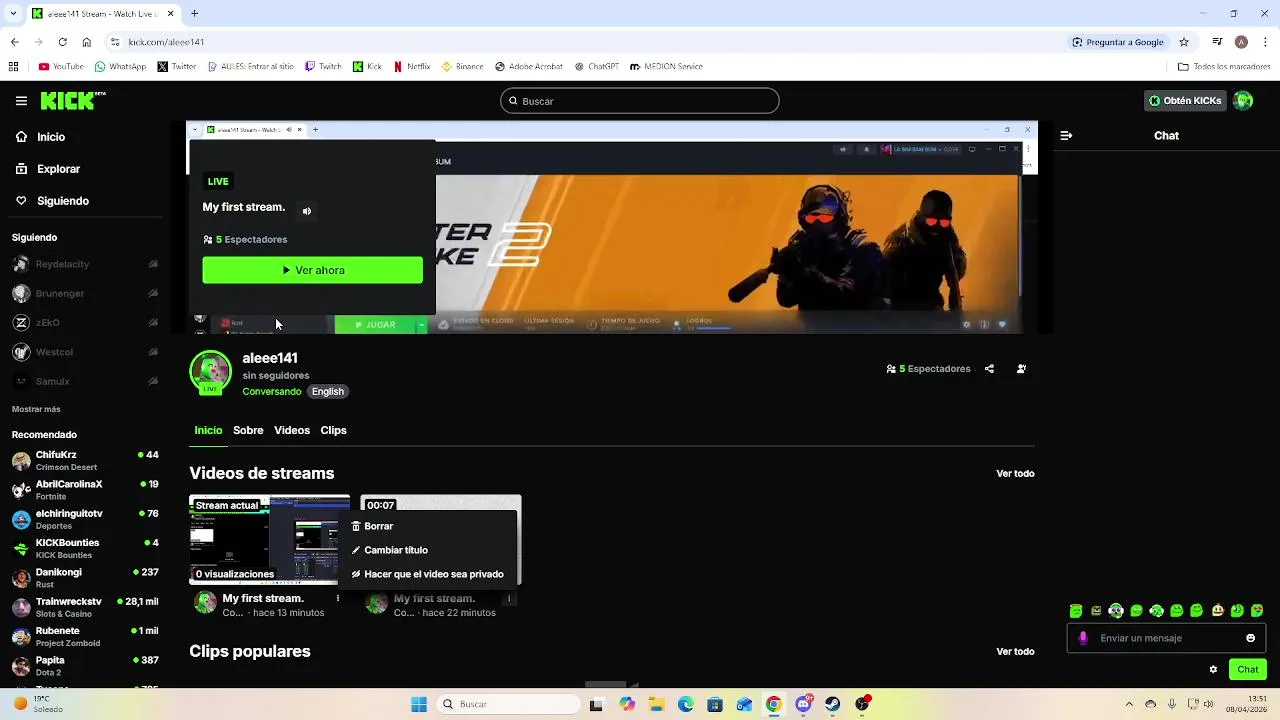Open Explorar in the sidebar
The width and height of the screenshot is (1280, 720).
58,169
